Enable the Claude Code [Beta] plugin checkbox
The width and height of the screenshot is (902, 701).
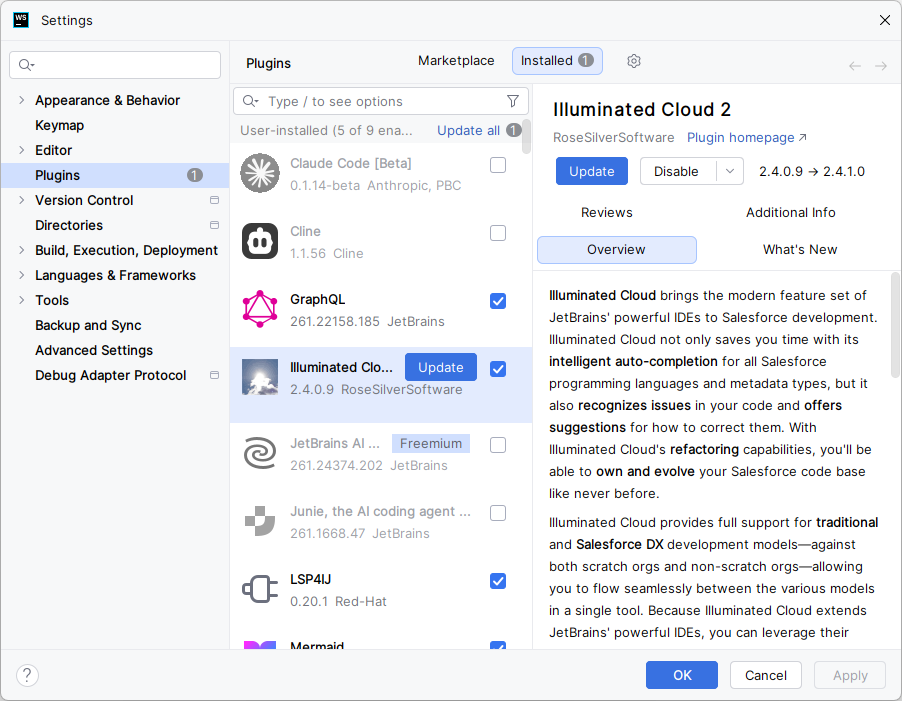(x=498, y=165)
